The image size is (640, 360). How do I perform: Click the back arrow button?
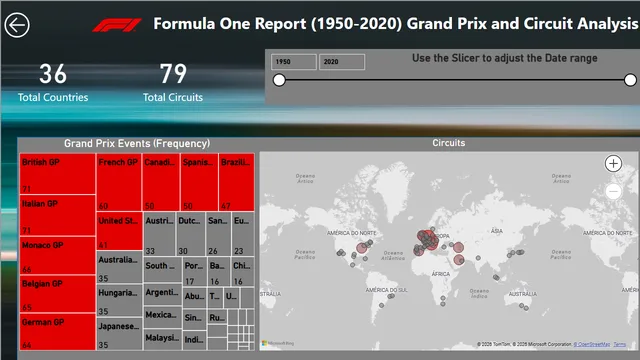(17, 25)
